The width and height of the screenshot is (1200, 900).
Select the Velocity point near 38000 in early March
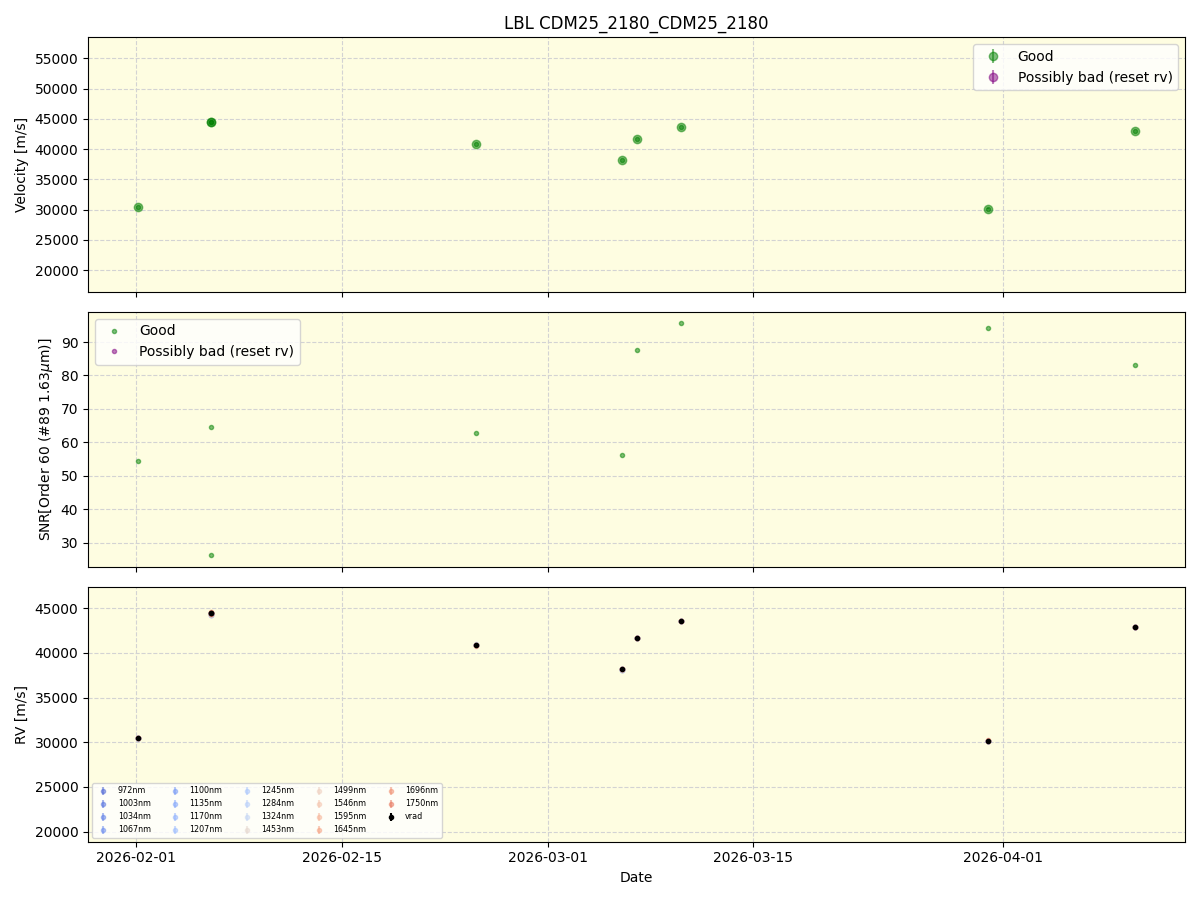(x=622, y=160)
